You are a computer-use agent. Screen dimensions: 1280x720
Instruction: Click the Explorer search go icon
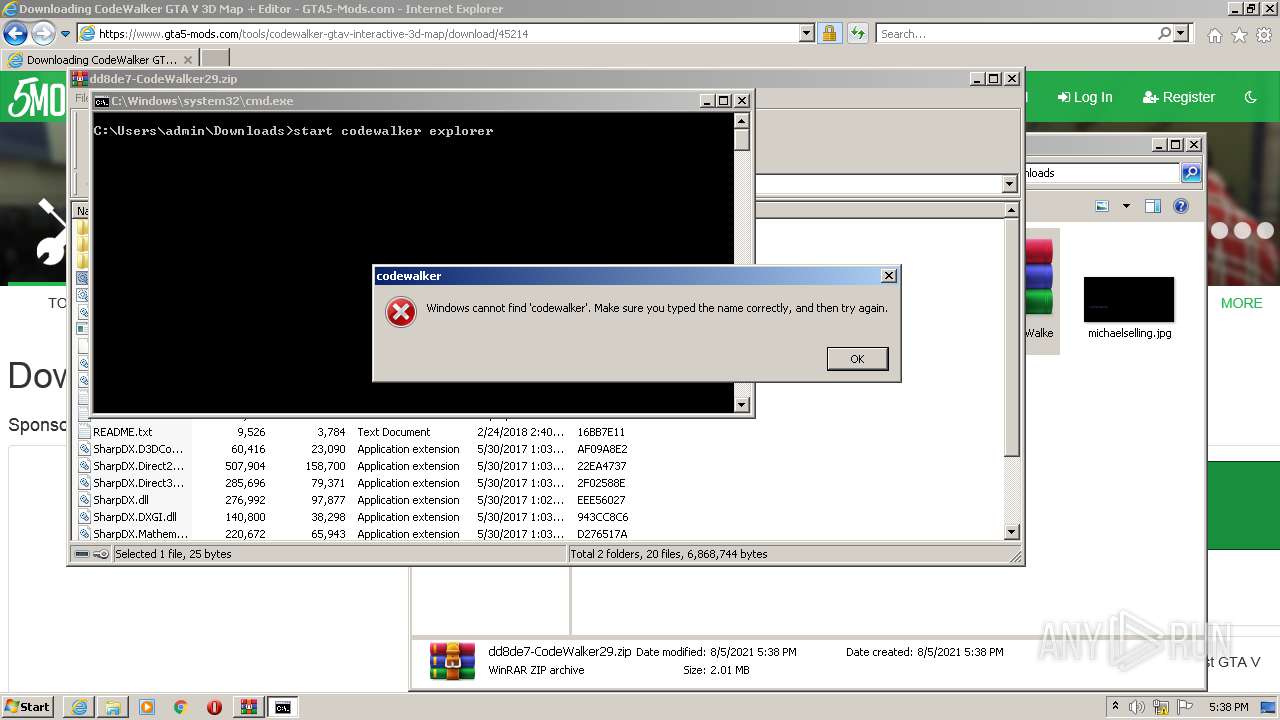[x=1190, y=173]
